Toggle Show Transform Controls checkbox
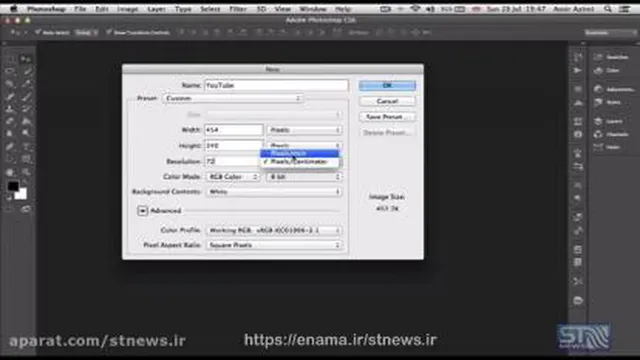The image size is (640, 360). (109, 32)
